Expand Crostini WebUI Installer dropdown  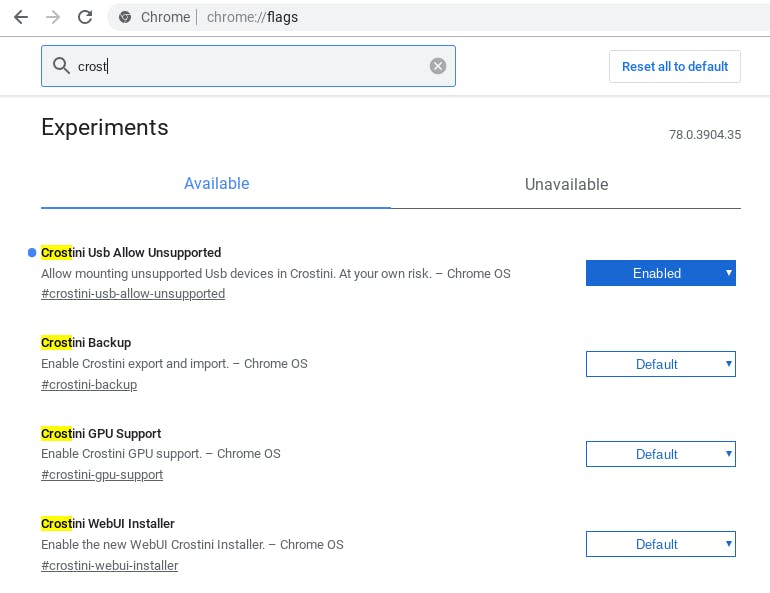[660, 544]
